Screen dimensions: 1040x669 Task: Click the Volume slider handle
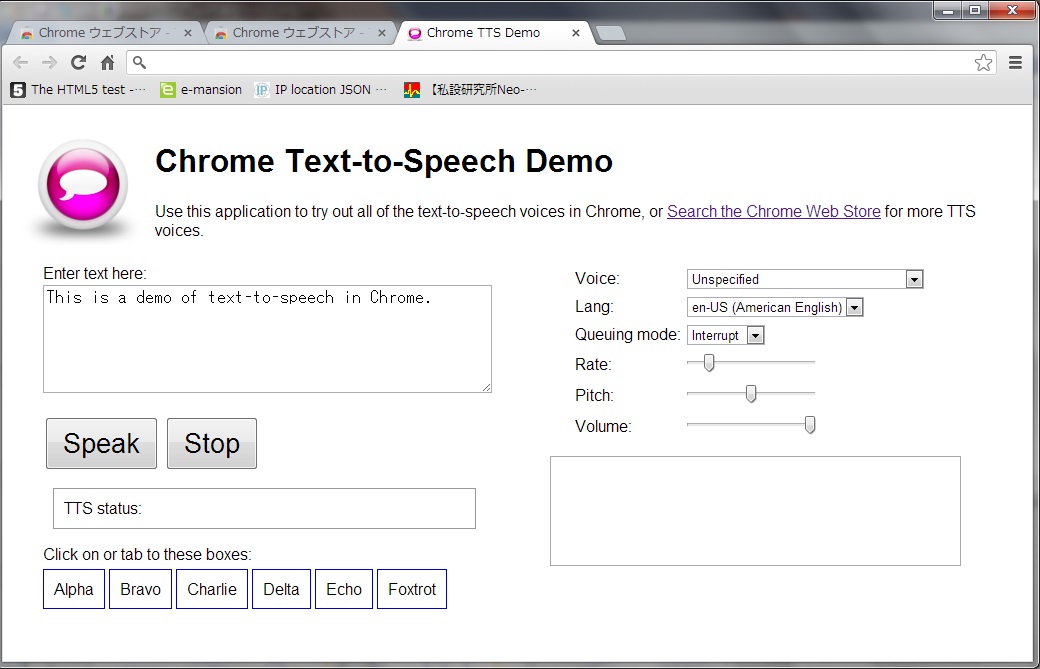[x=810, y=424]
